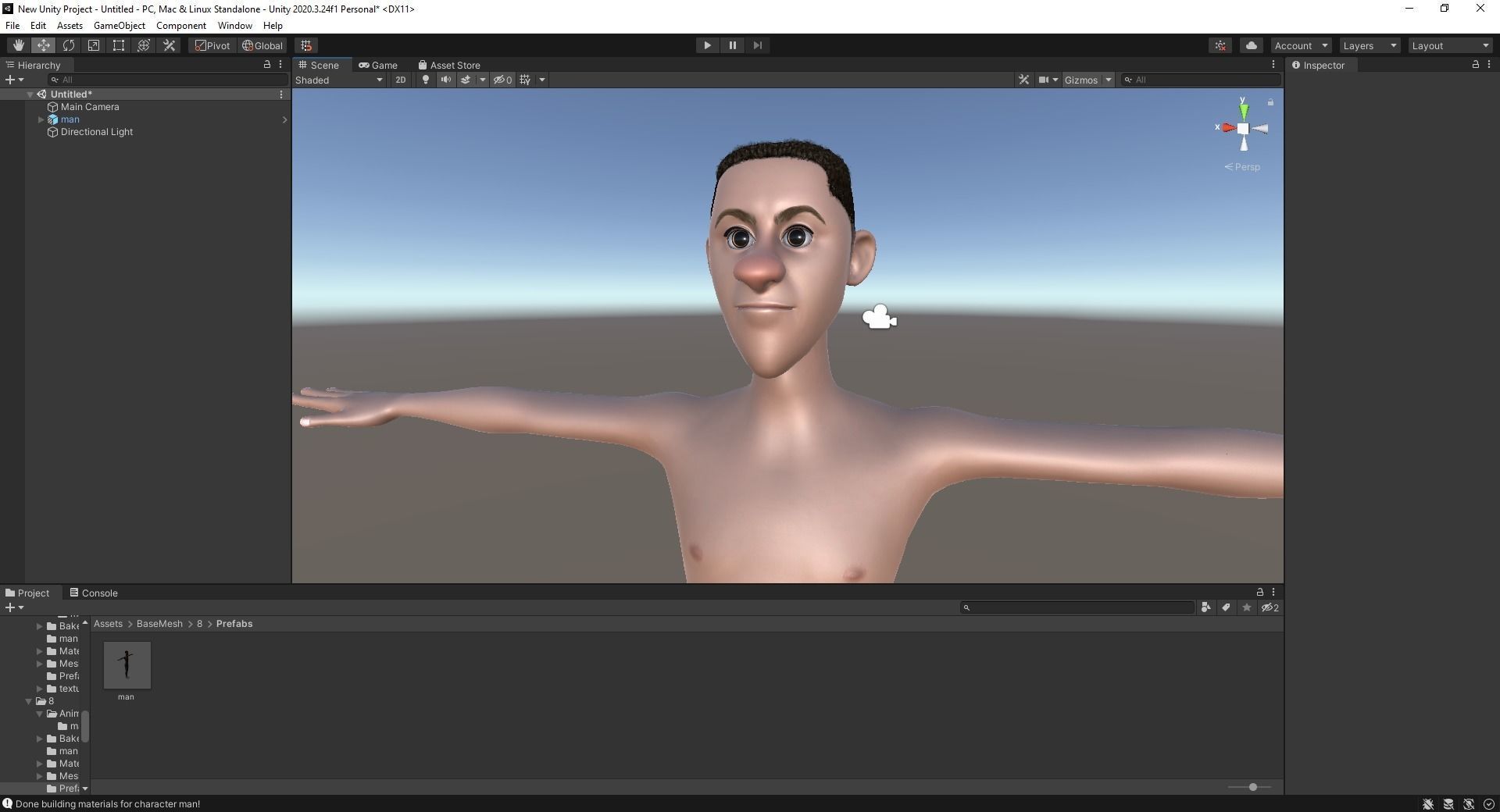Expand the man object in Hierarchy
This screenshot has width=1500, height=812.
click(41, 119)
